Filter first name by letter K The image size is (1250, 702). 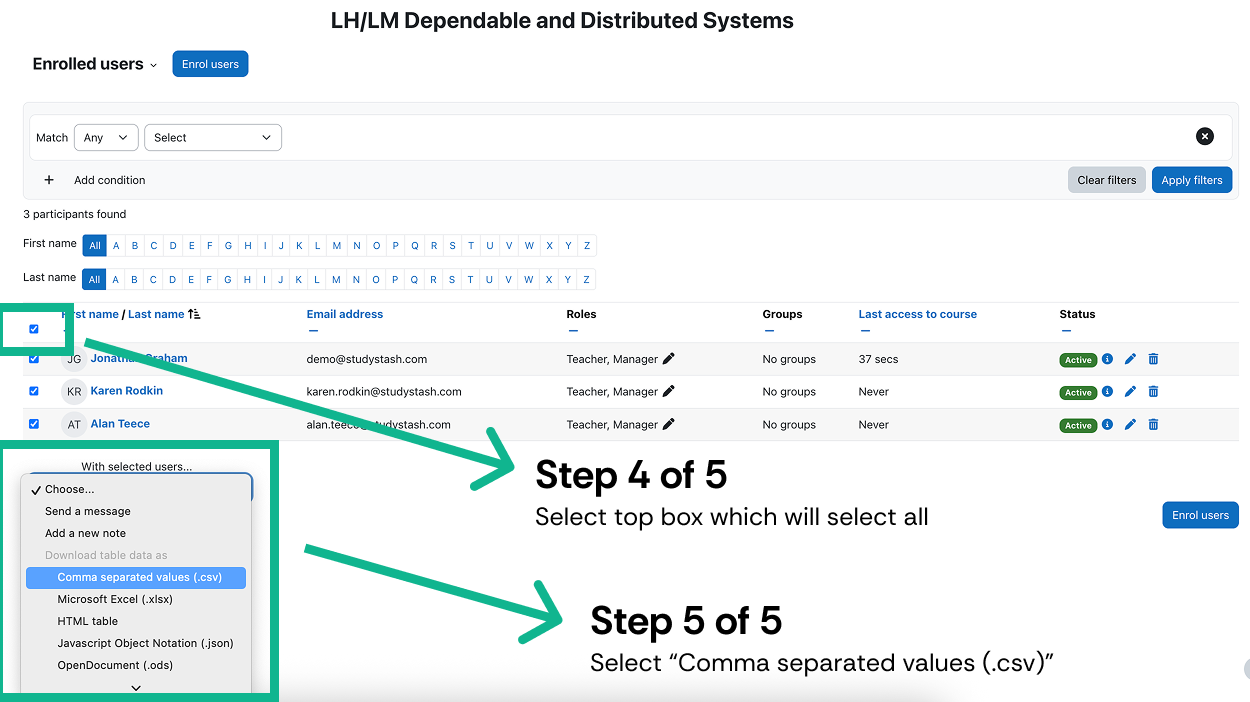299,246
